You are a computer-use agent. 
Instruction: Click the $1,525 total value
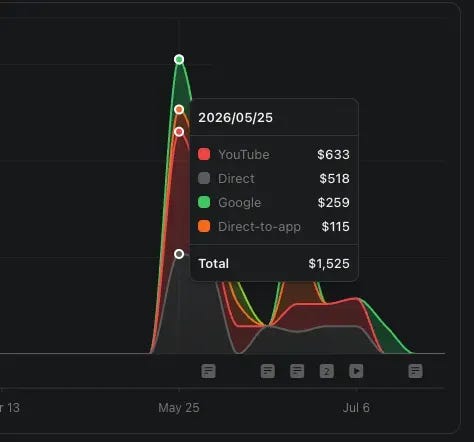(329, 264)
